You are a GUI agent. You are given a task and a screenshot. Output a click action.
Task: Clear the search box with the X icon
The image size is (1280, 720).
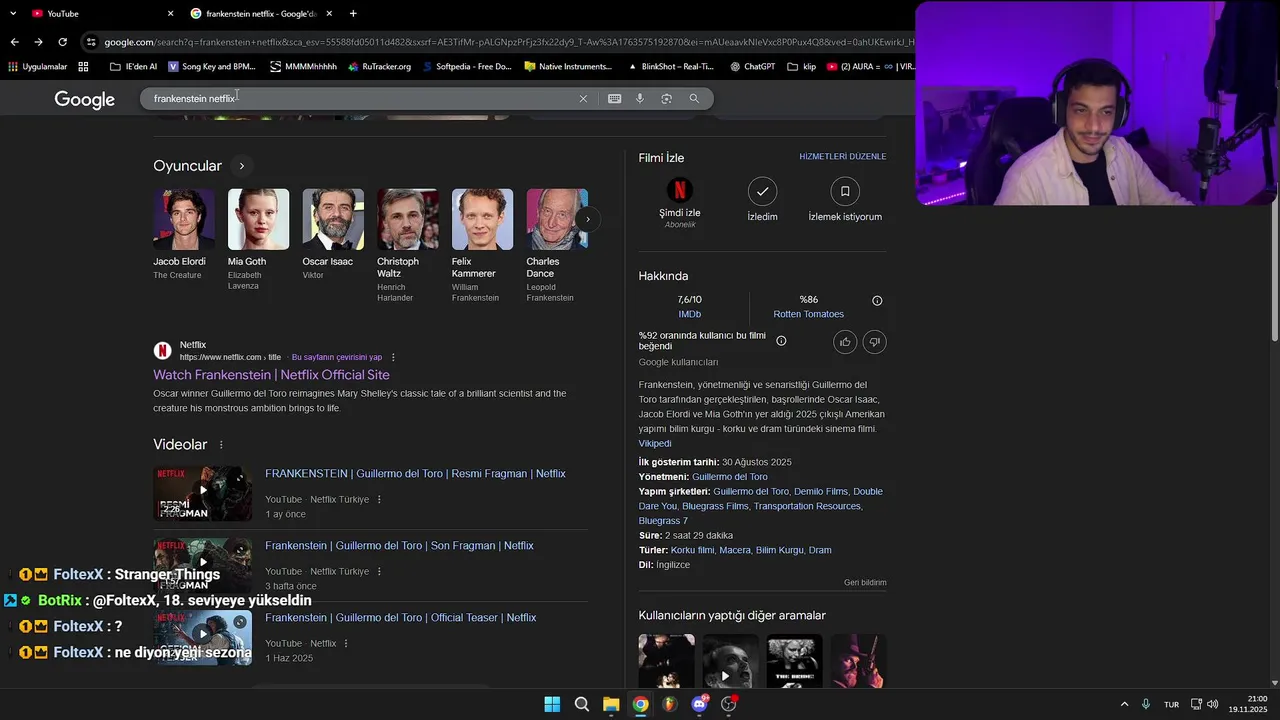(x=583, y=99)
